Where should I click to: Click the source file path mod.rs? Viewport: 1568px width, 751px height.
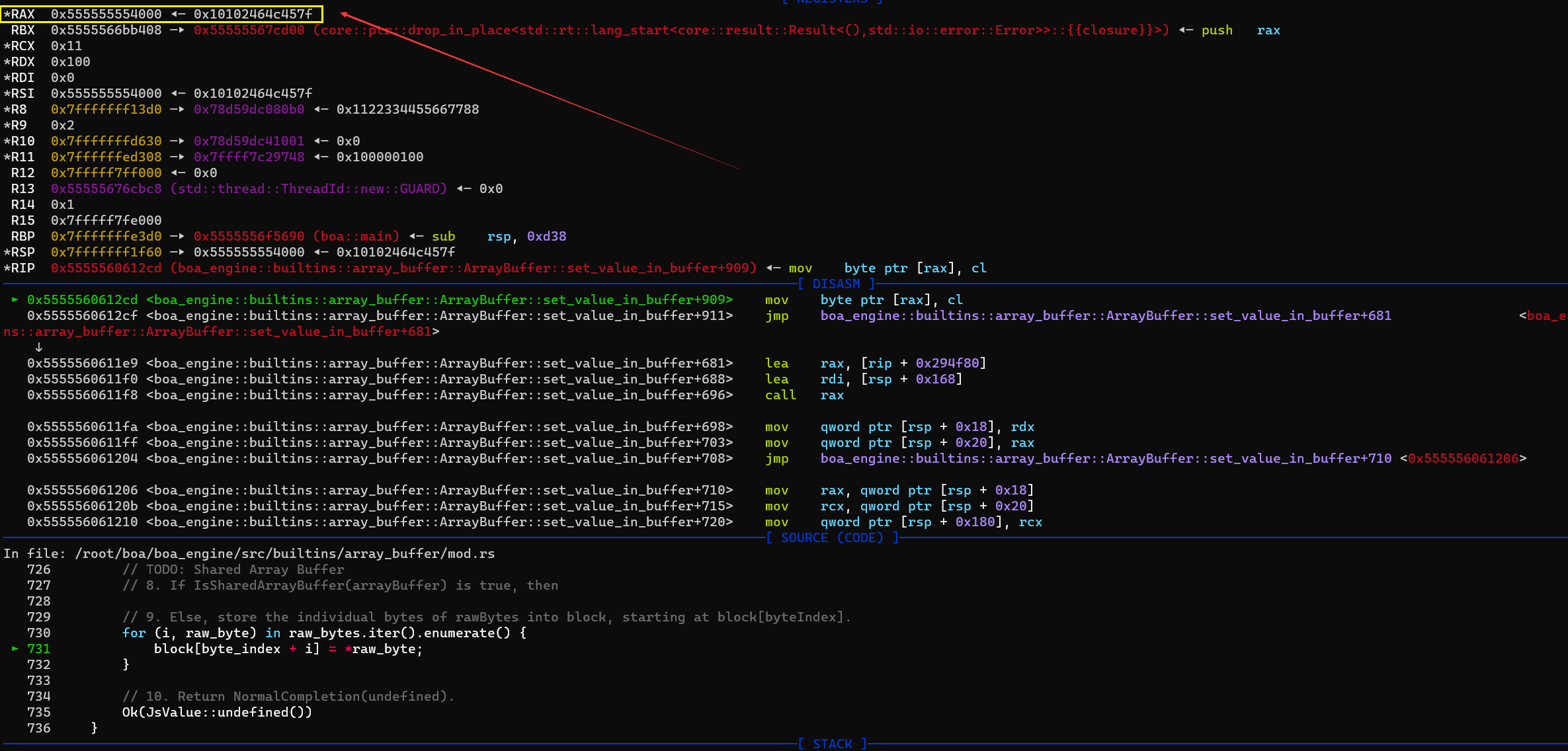click(x=284, y=554)
